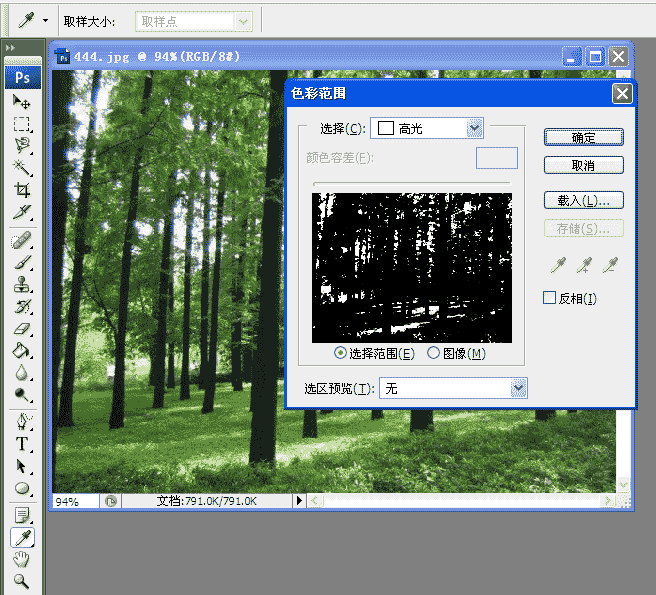This screenshot has width=656, height=595.
Task: Select the Horizontal Type tool
Action: (21, 444)
